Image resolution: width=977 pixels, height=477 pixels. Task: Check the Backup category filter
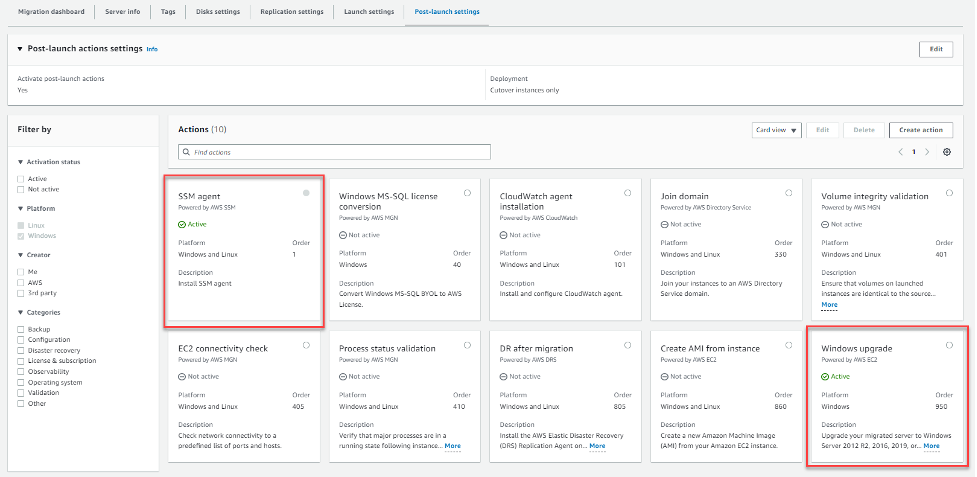click(x=21, y=329)
